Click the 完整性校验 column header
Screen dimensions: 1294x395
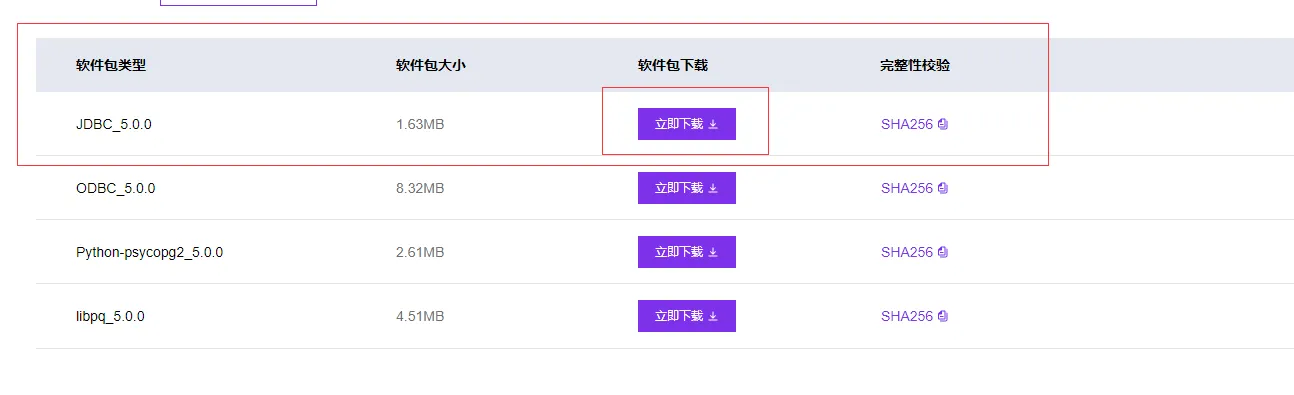915,66
